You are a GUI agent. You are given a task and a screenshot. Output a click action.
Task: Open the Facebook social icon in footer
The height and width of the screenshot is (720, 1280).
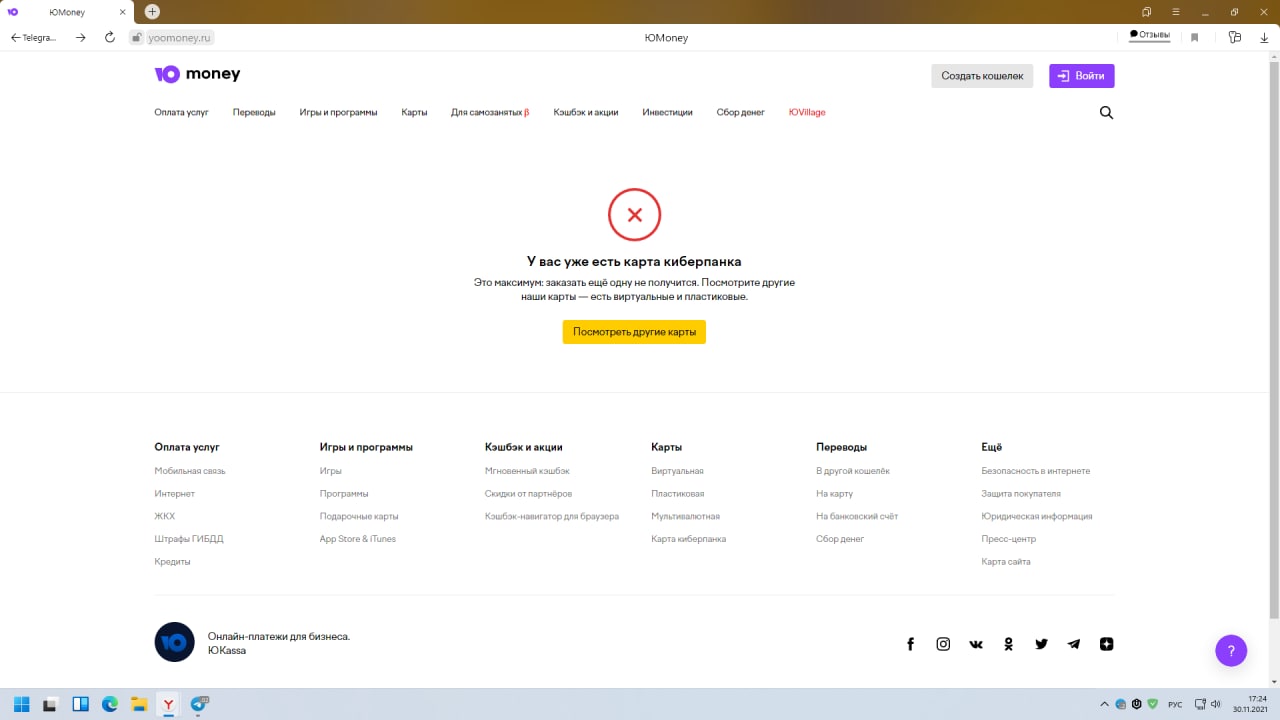(x=910, y=644)
